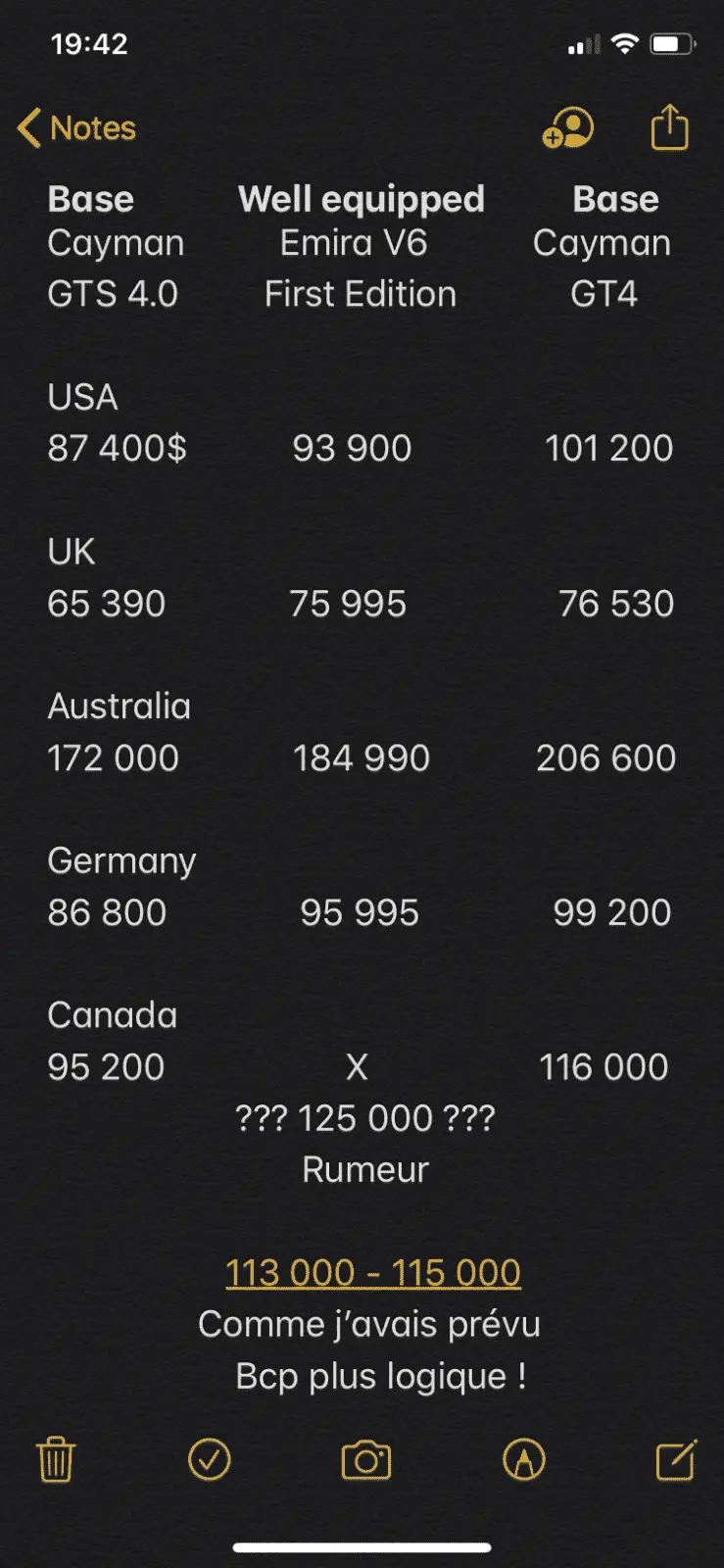
Task: Place cursor on Canada 116 000 value
Action: 603,1066
